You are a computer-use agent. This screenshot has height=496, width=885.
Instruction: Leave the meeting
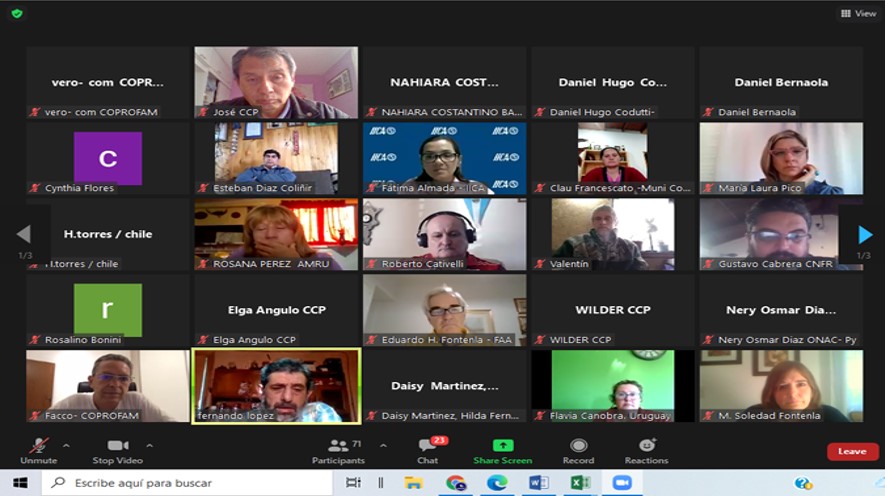point(852,451)
